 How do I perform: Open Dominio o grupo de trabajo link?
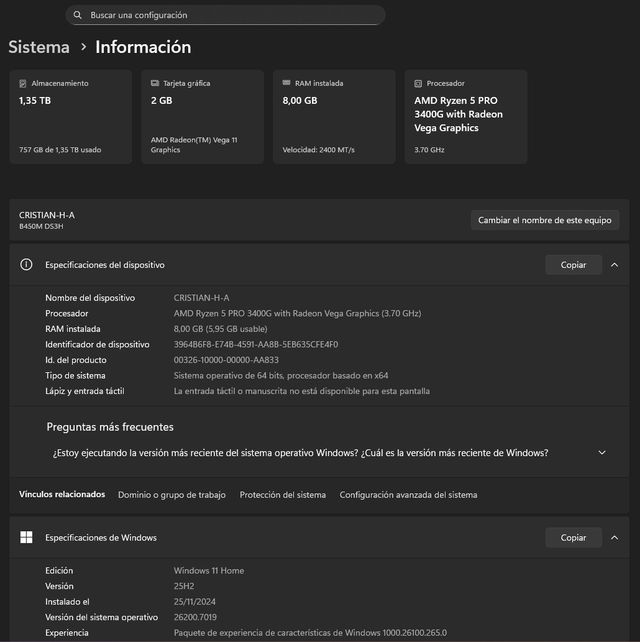(x=172, y=495)
